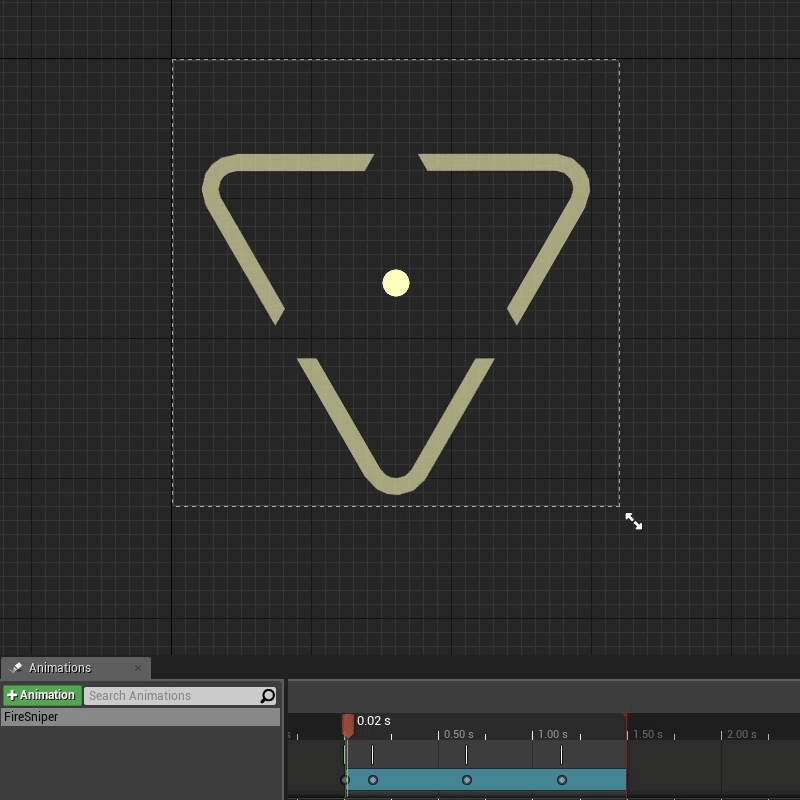Image resolution: width=800 pixels, height=800 pixels.
Task: Click the white key tick near 0.65 s
Action: click(x=466, y=755)
